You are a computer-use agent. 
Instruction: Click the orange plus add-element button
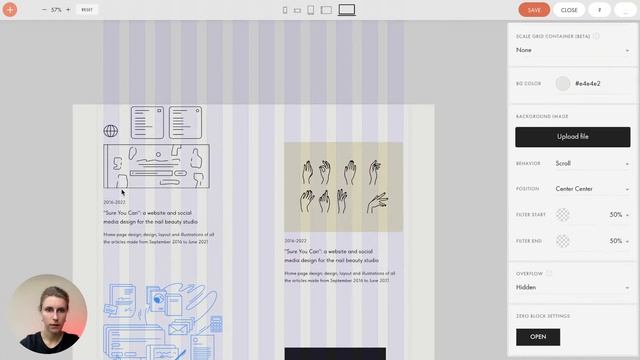(x=10, y=9)
